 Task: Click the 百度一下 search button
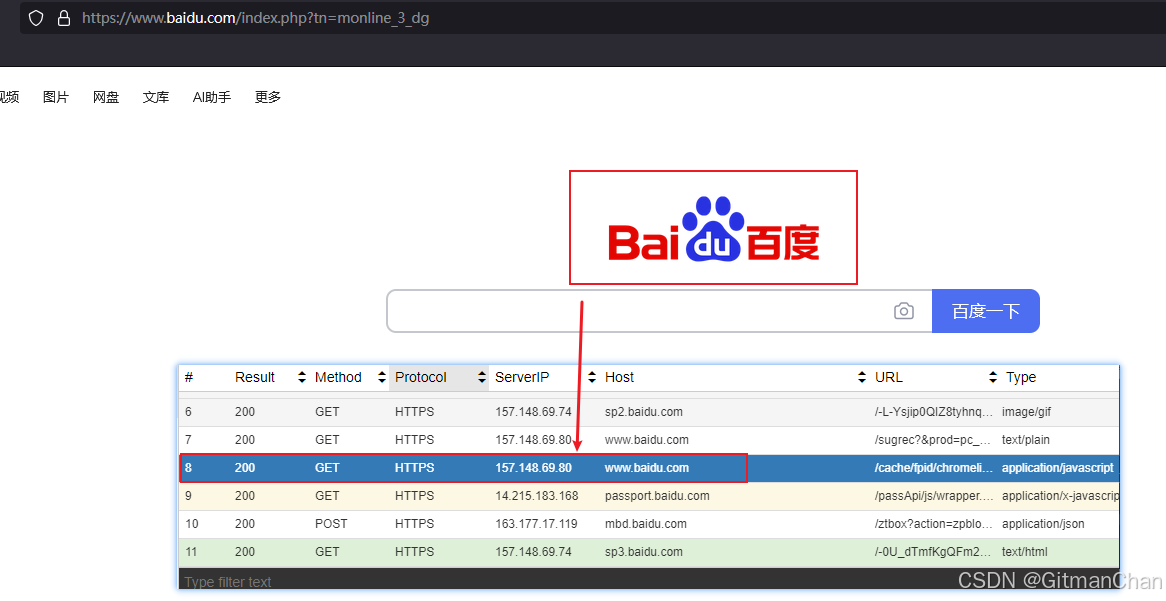pos(985,311)
